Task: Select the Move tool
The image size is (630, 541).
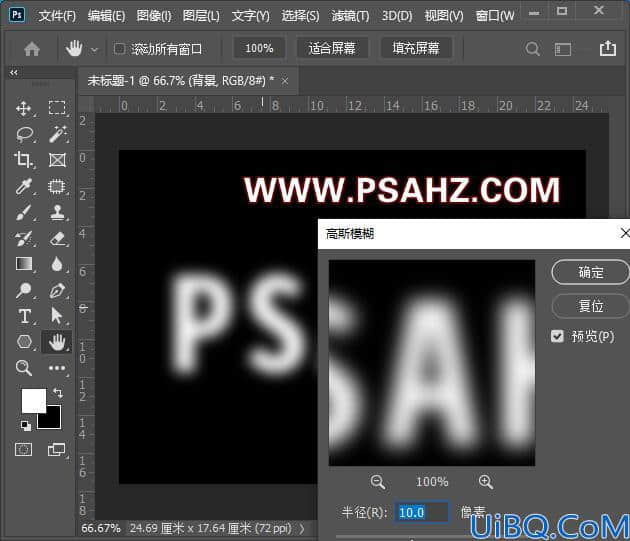Action: (x=23, y=109)
